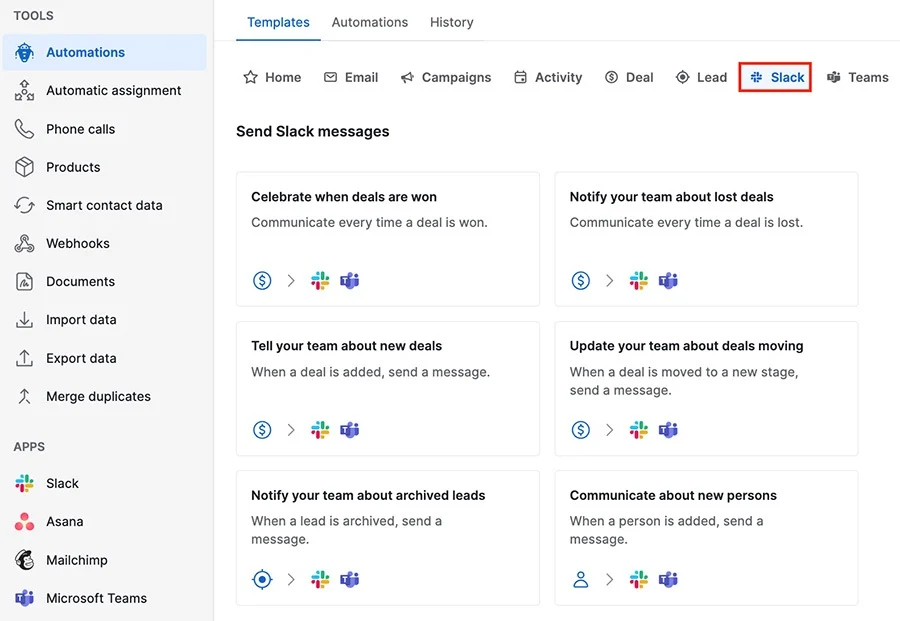Click the Export data upload icon
Viewport: 900px width, 621px height.
[x=24, y=358]
